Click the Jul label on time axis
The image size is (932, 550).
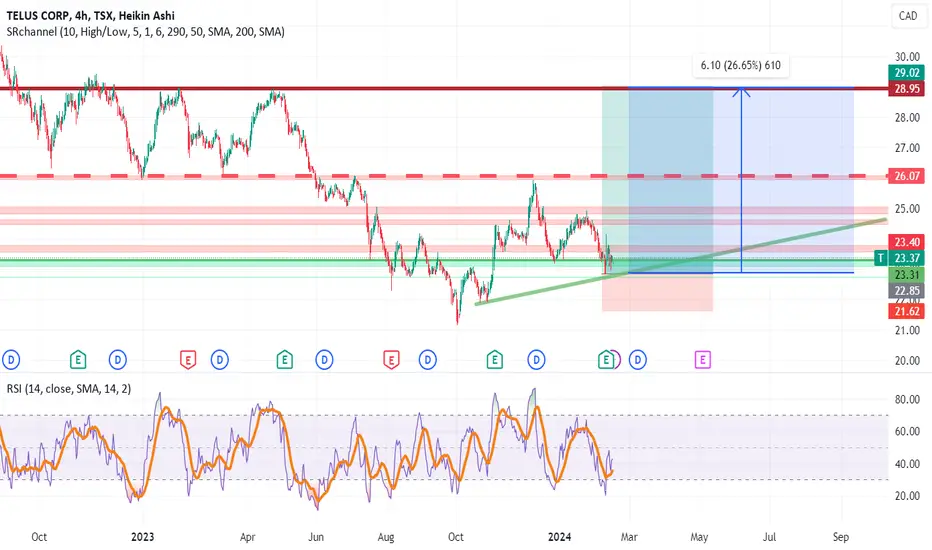[x=769, y=537]
